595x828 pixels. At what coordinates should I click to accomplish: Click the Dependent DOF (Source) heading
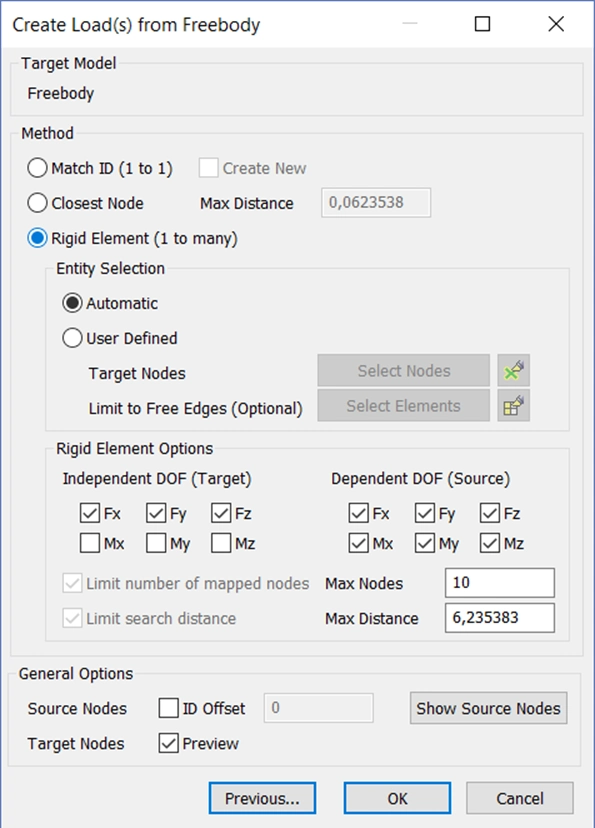[x=421, y=478]
